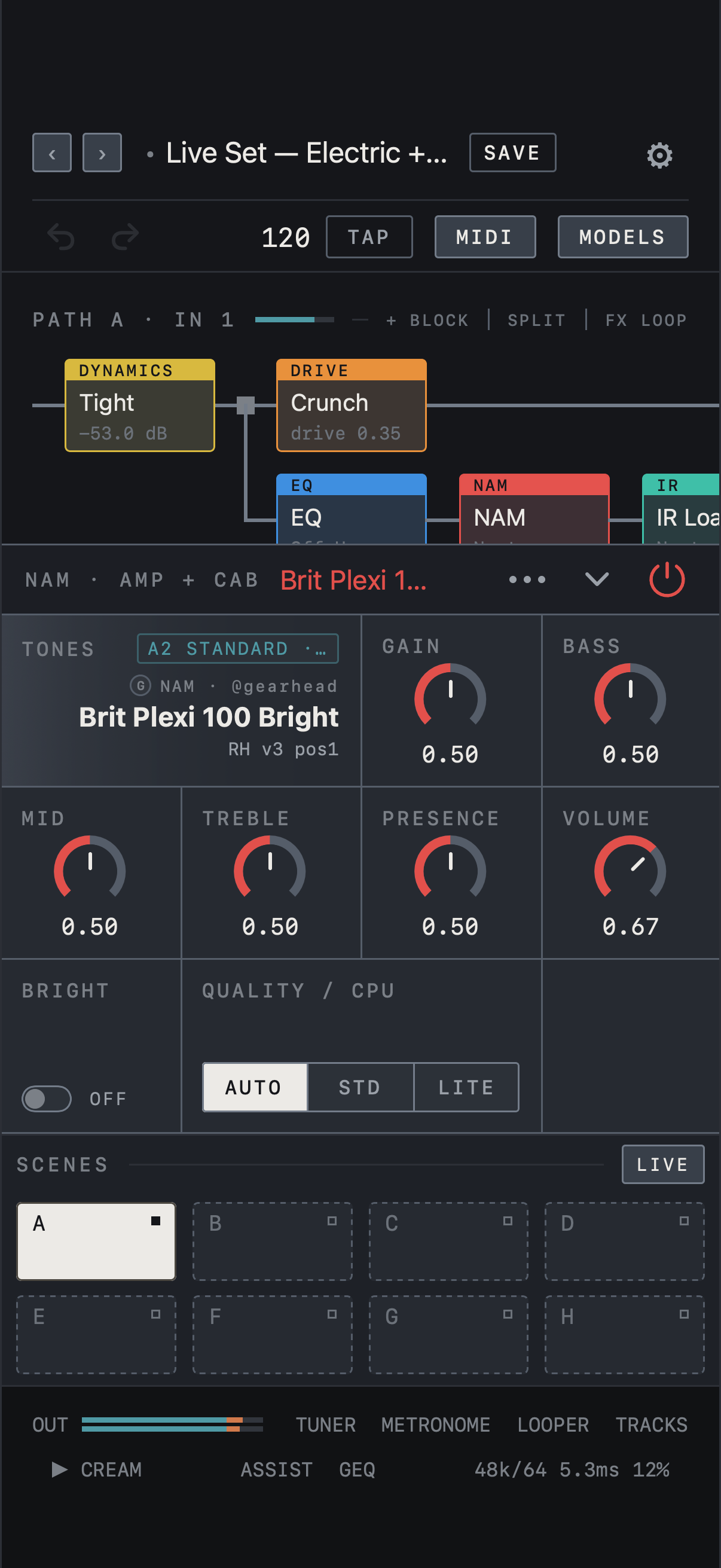The height and width of the screenshot is (1568, 721).
Task: Select scene B
Action: [273, 1241]
